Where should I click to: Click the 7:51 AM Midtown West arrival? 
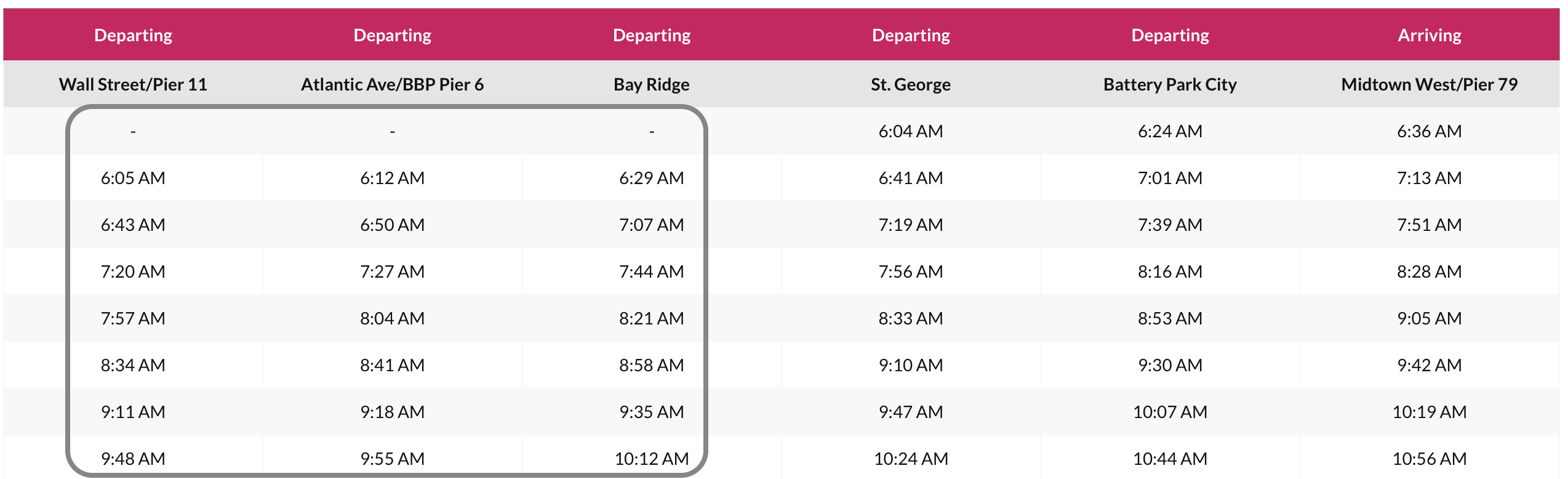[1429, 225]
